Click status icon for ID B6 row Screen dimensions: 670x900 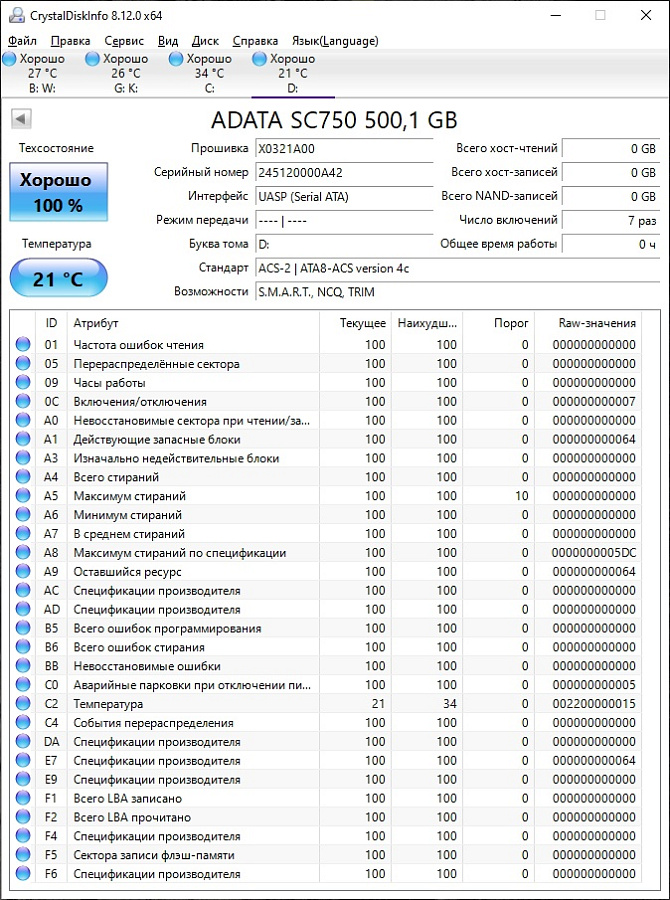pos(23,647)
